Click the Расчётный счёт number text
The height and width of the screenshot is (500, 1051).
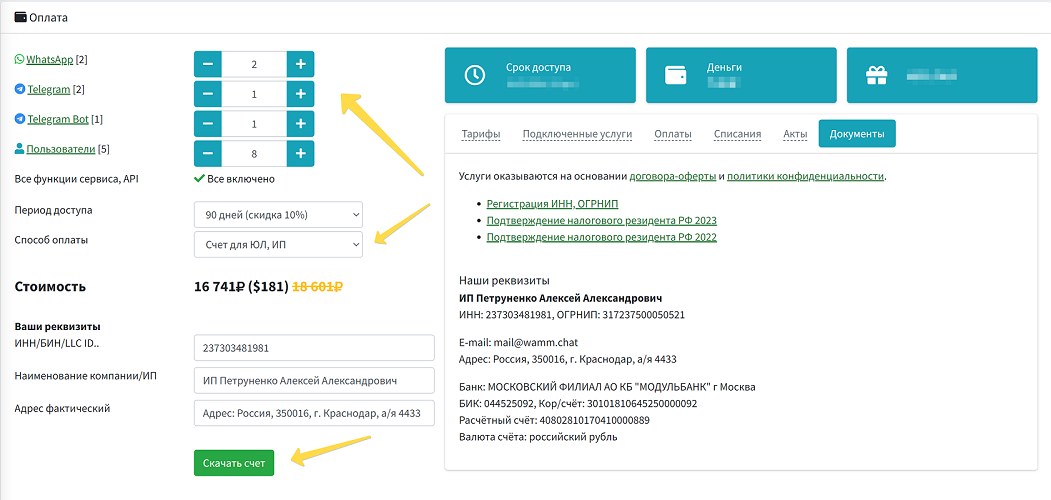[x=594, y=420]
